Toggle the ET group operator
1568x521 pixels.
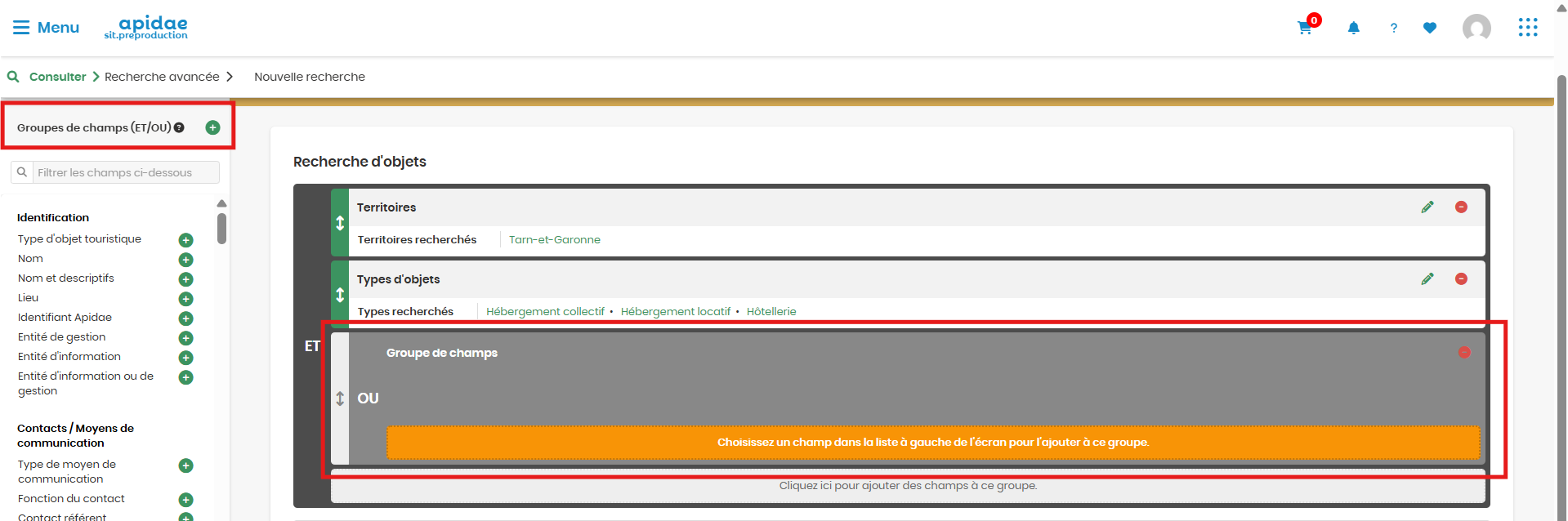tap(312, 346)
